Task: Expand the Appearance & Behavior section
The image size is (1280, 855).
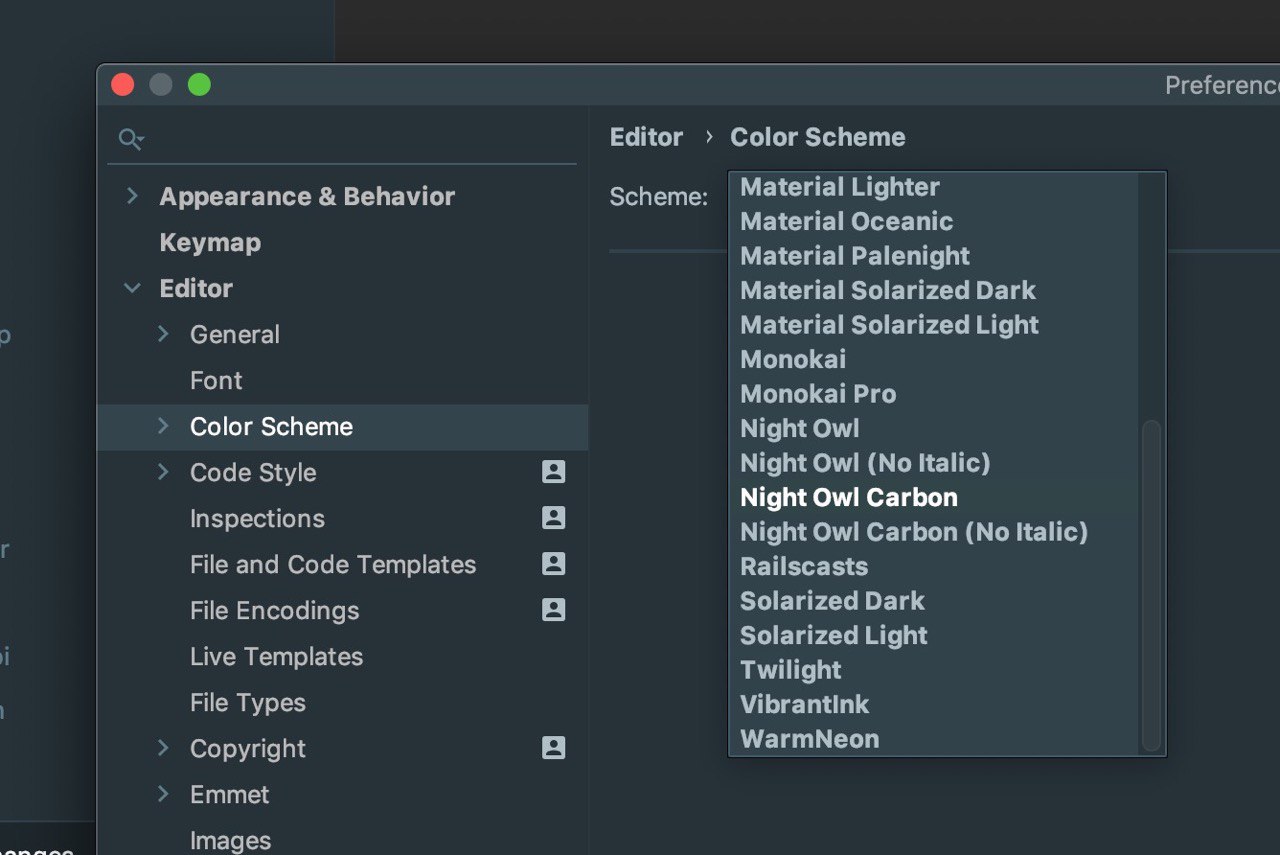Action: click(x=132, y=196)
